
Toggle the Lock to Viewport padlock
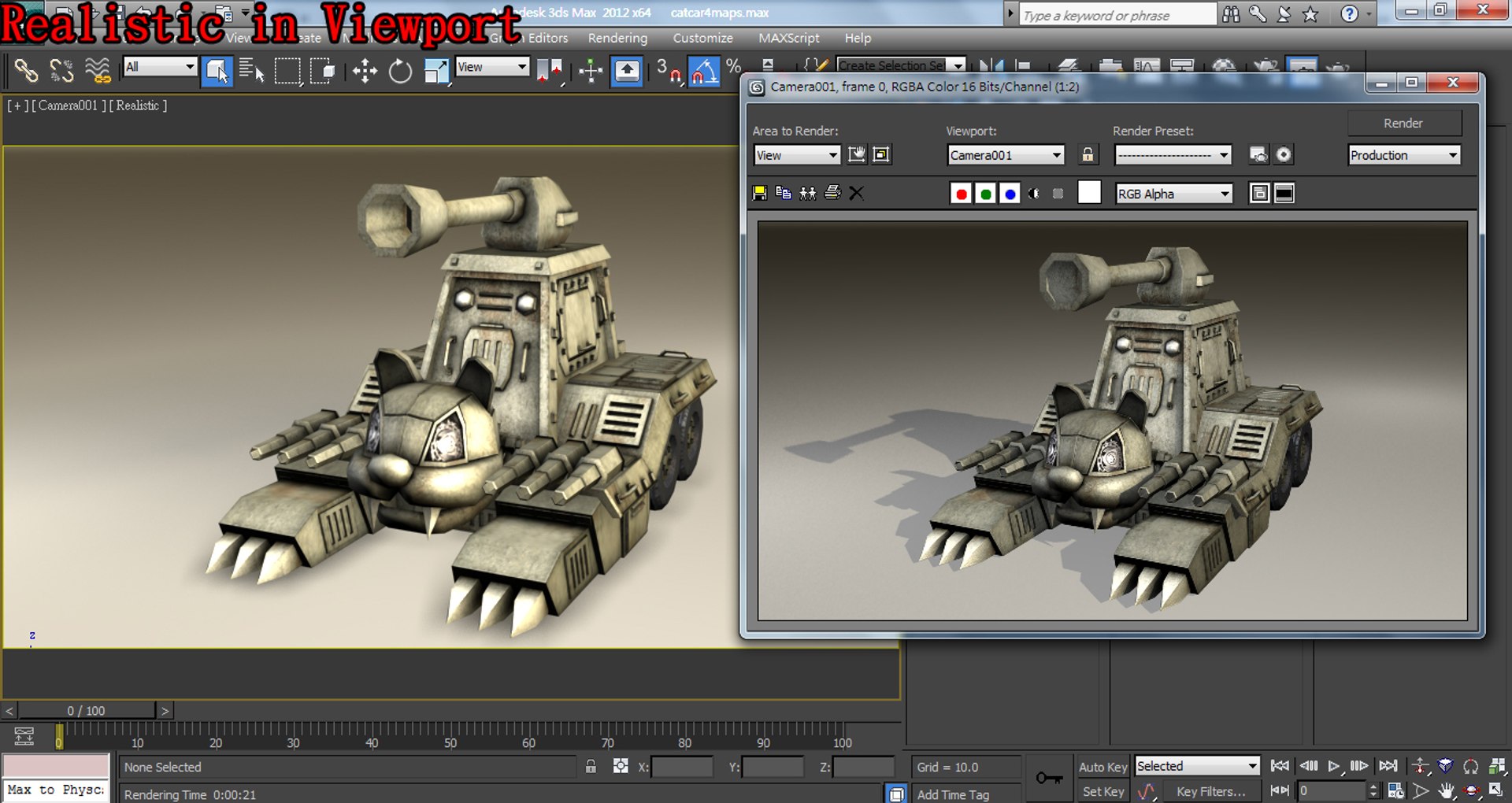coord(1088,155)
